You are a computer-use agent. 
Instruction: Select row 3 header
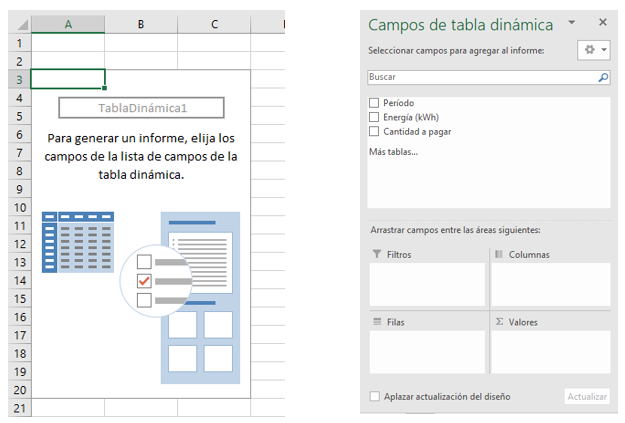coord(19,80)
